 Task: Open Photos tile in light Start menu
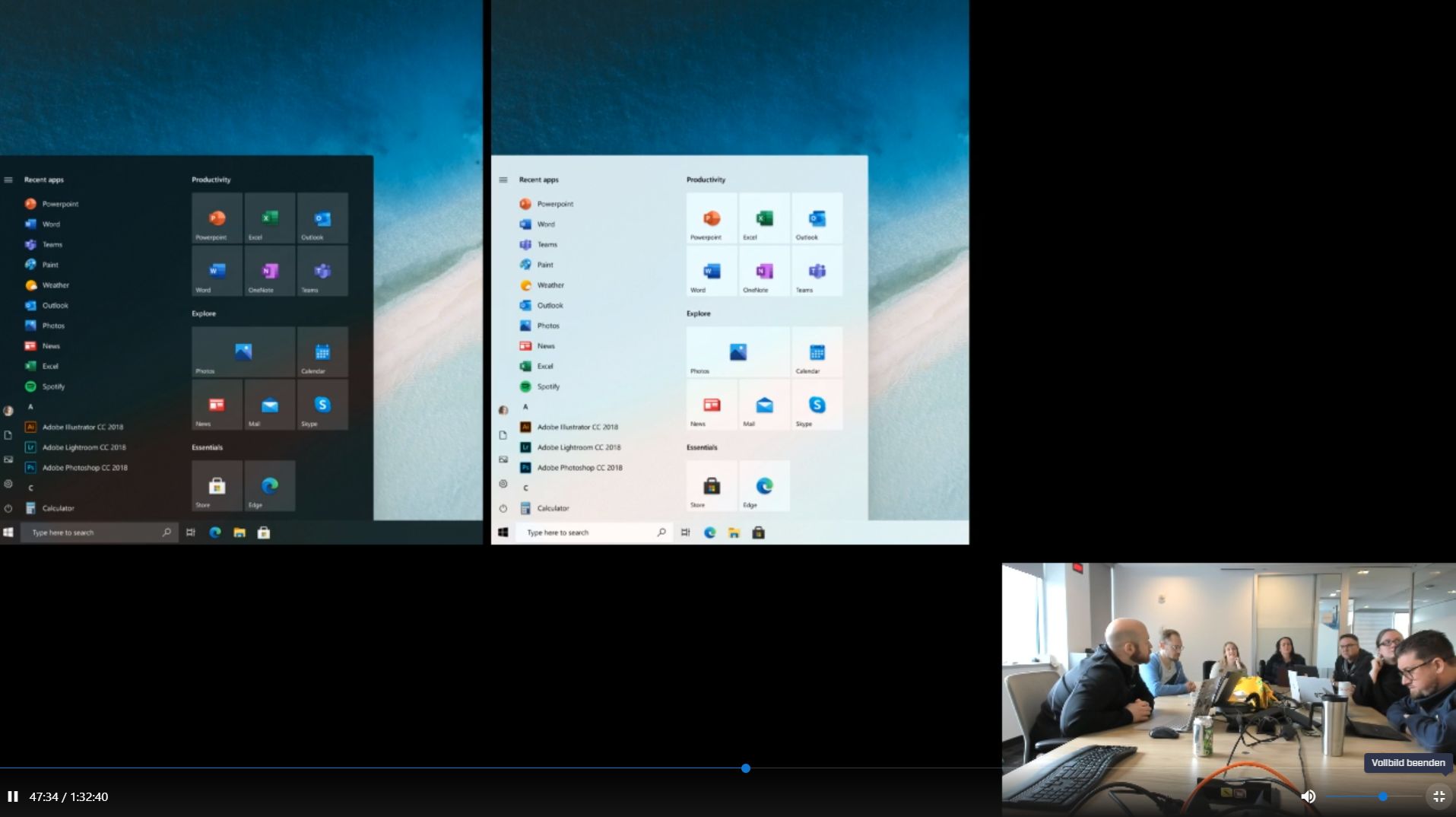pos(738,352)
